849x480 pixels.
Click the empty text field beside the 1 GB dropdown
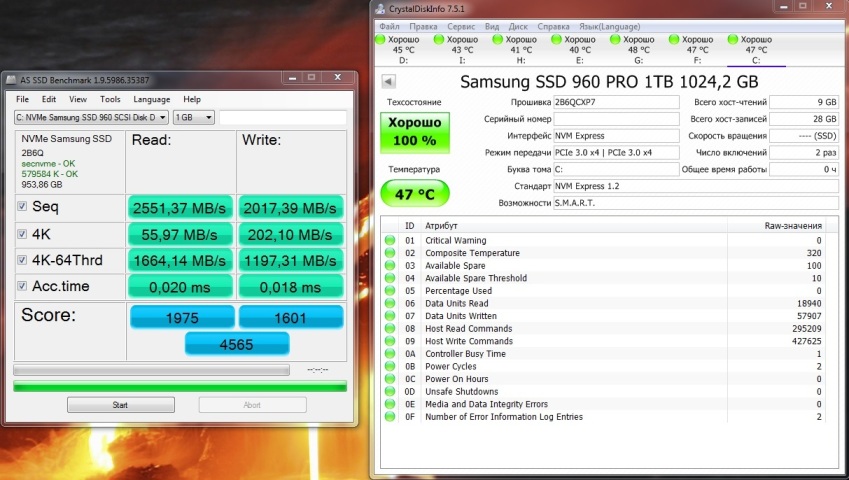tap(283, 117)
